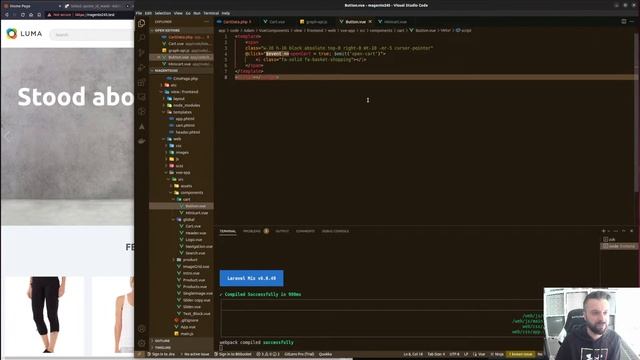The width and height of the screenshot is (640, 360).
Task: Click browser reload button
Action: 23,15
